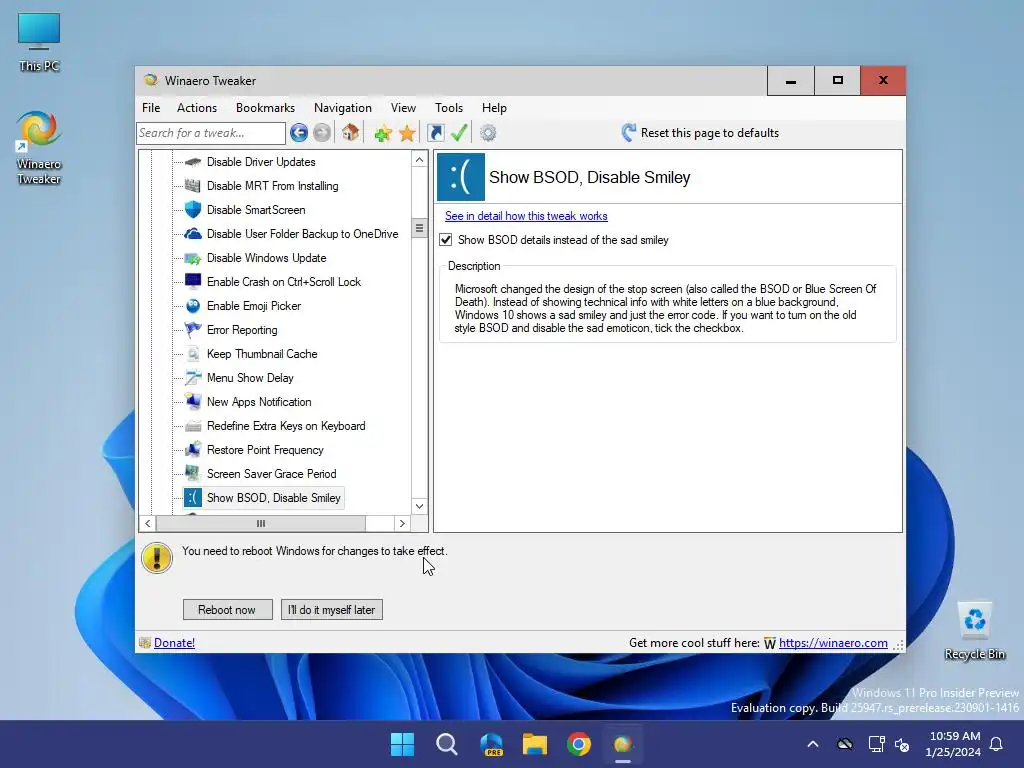Add bookmark with green plus star icon
The height and width of the screenshot is (768, 1024).
pyautogui.click(x=383, y=133)
